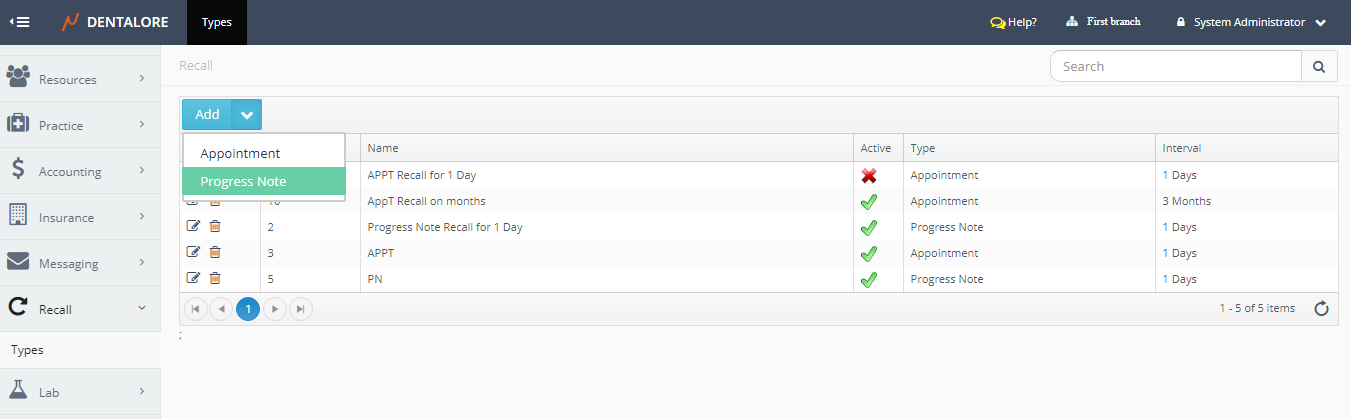Image resolution: width=1351 pixels, height=419 pixels.
Task: Go to the first page of the grid
Action: 196,309
